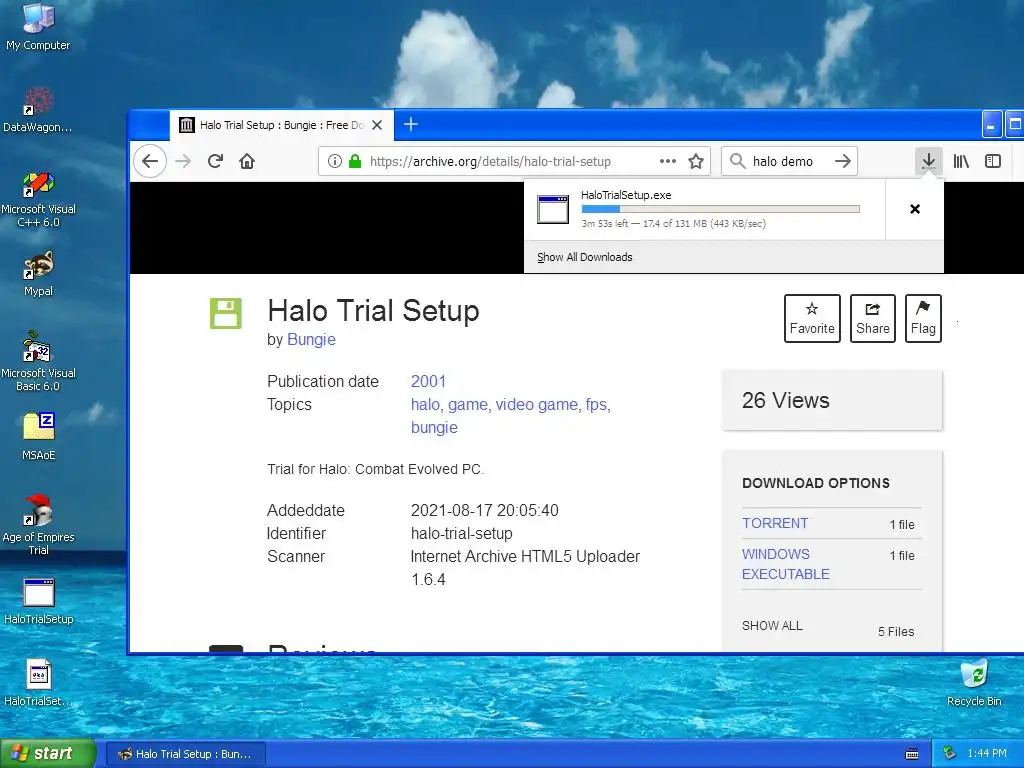Open the browser home page
1024x768 pixels.
[x=247, y=161]
